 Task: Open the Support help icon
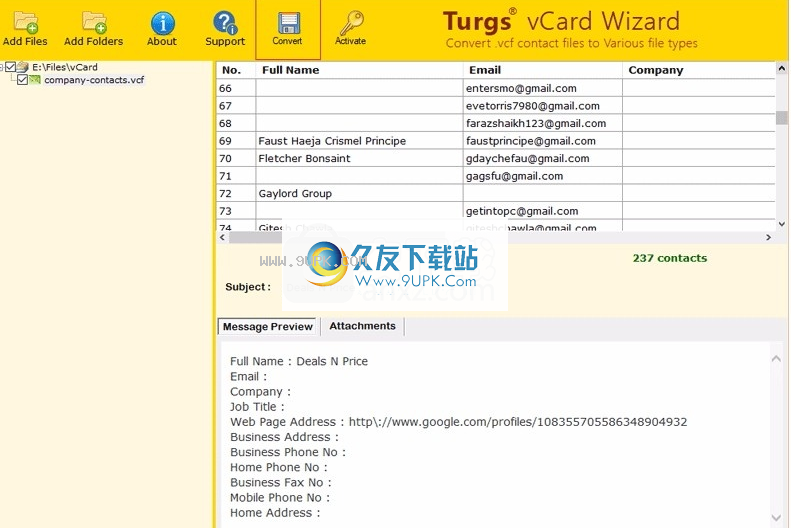click(225, 29)
